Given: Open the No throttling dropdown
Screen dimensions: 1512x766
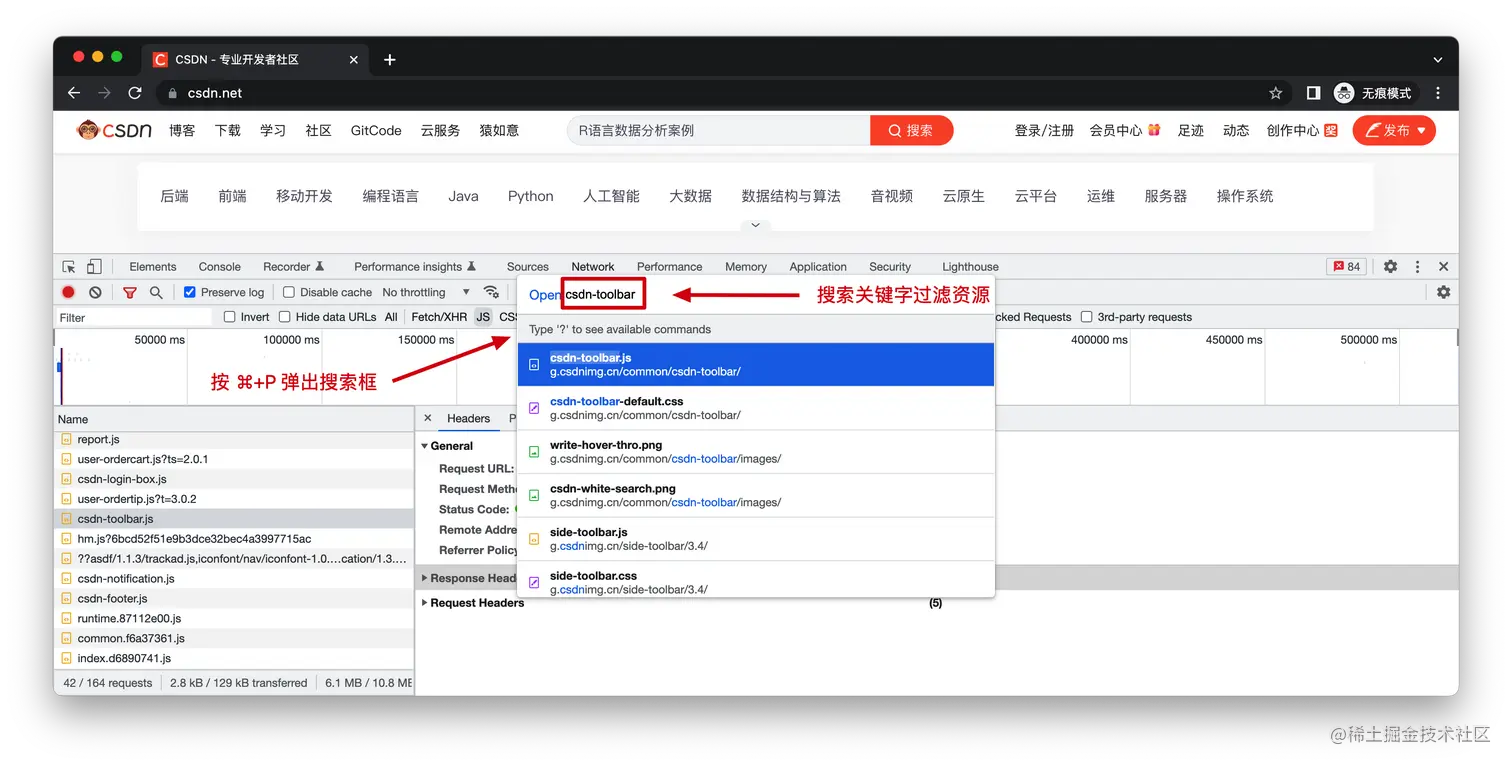Looking at the screenshot, I should 426,292.
